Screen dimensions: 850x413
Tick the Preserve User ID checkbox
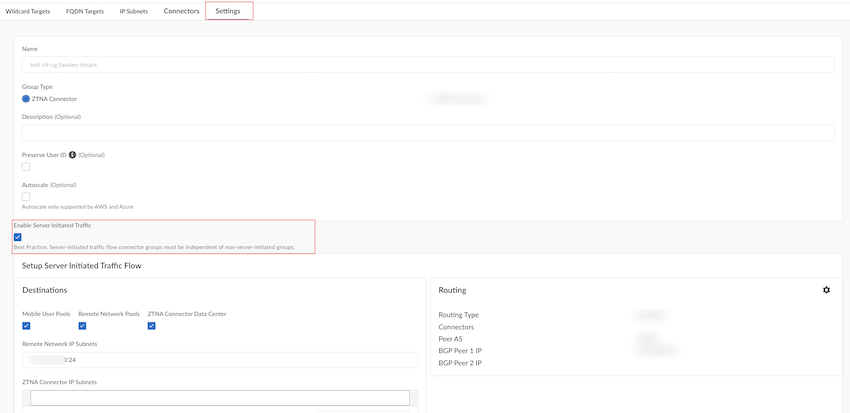pos(26,167)
